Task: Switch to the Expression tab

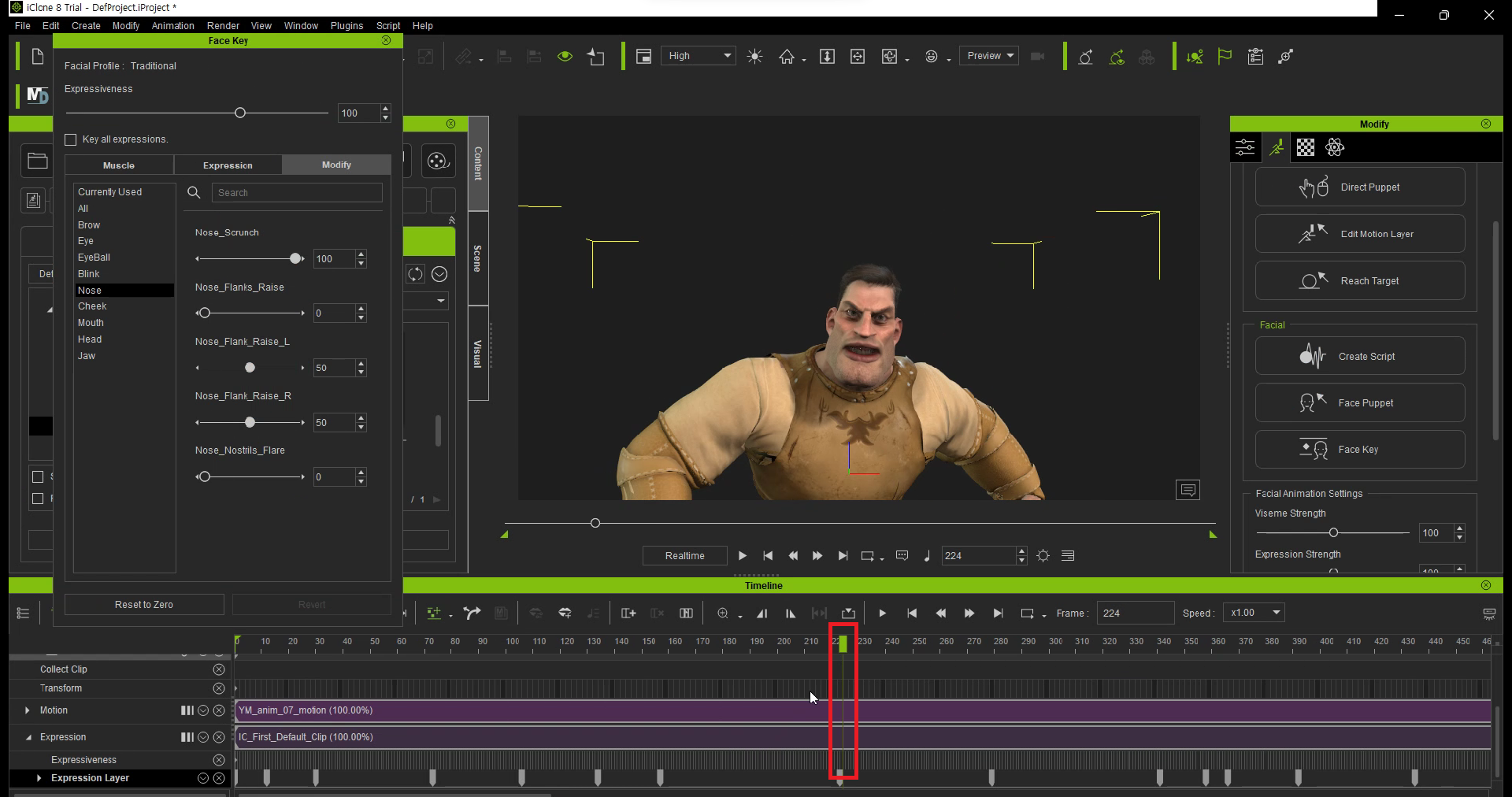Action: click(x=228, y=165)
